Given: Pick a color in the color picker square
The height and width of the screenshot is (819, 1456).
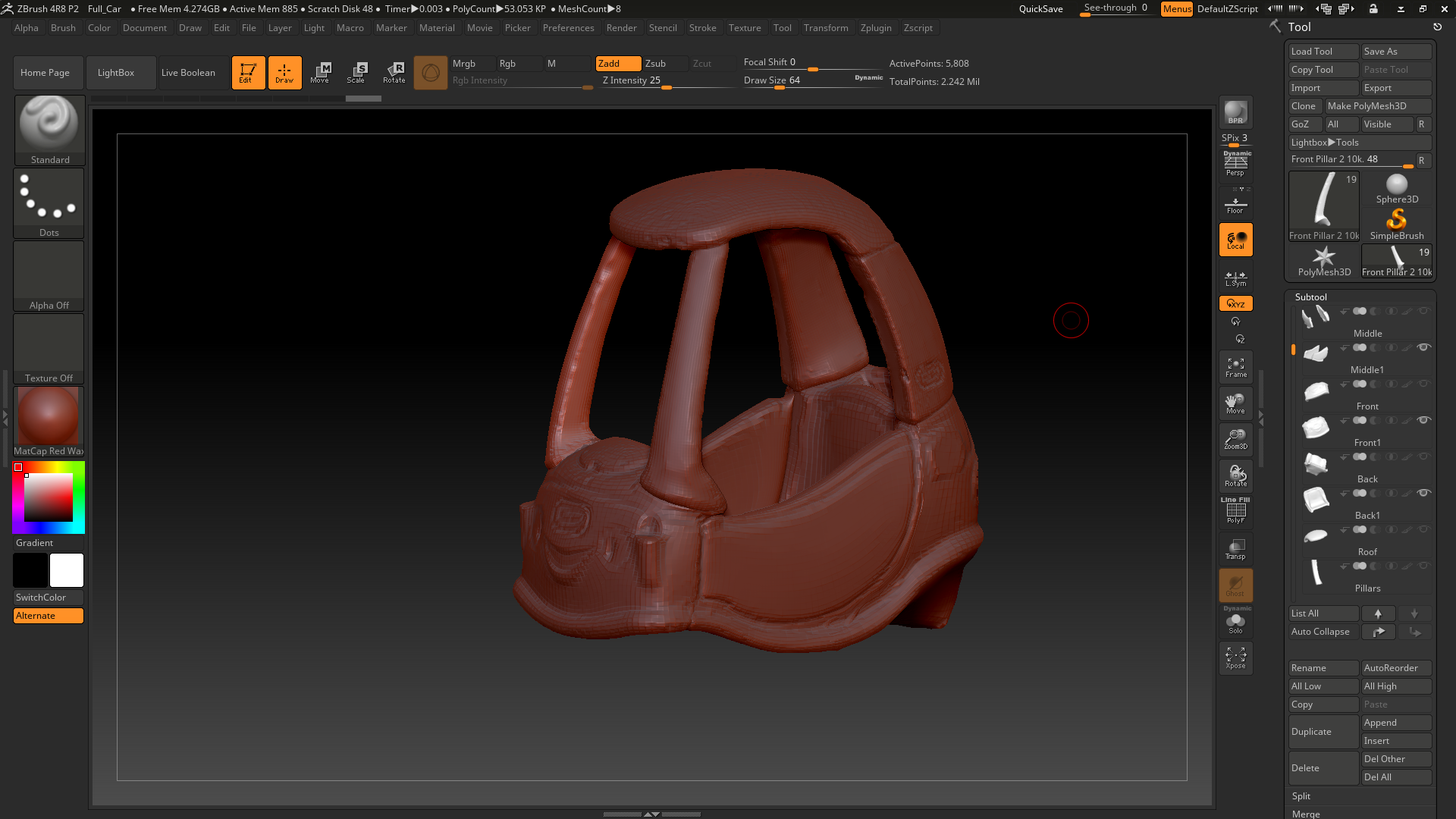Looking at the screenshot, I should [49, 497].
